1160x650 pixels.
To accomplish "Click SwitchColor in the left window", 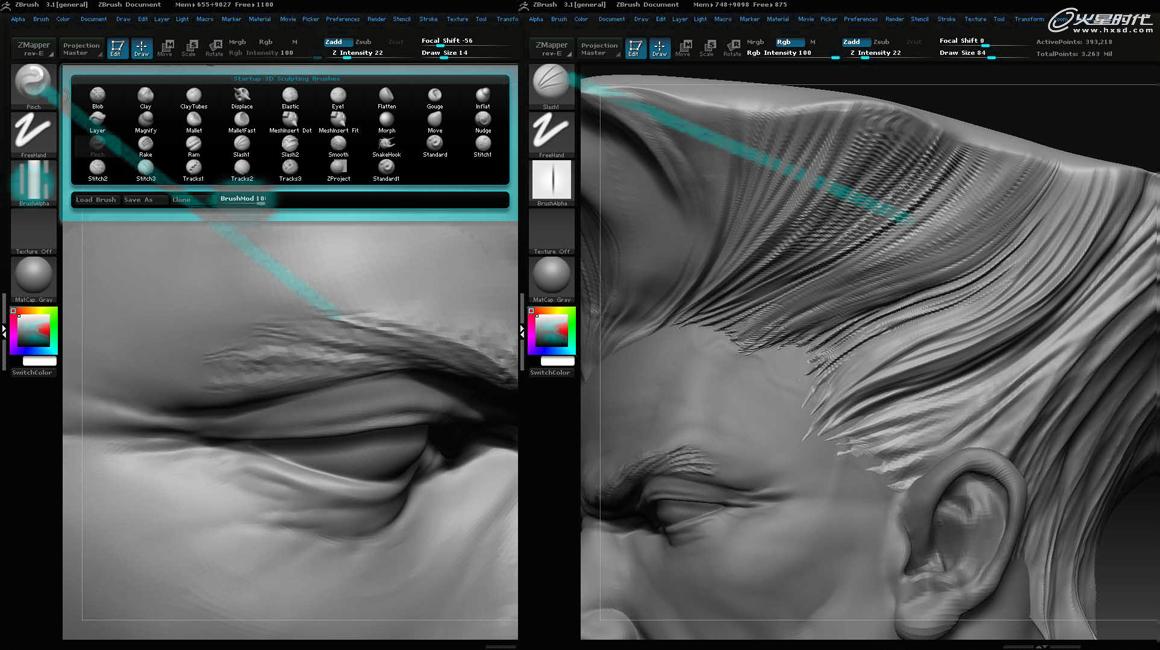I will (x=33, y=373).
